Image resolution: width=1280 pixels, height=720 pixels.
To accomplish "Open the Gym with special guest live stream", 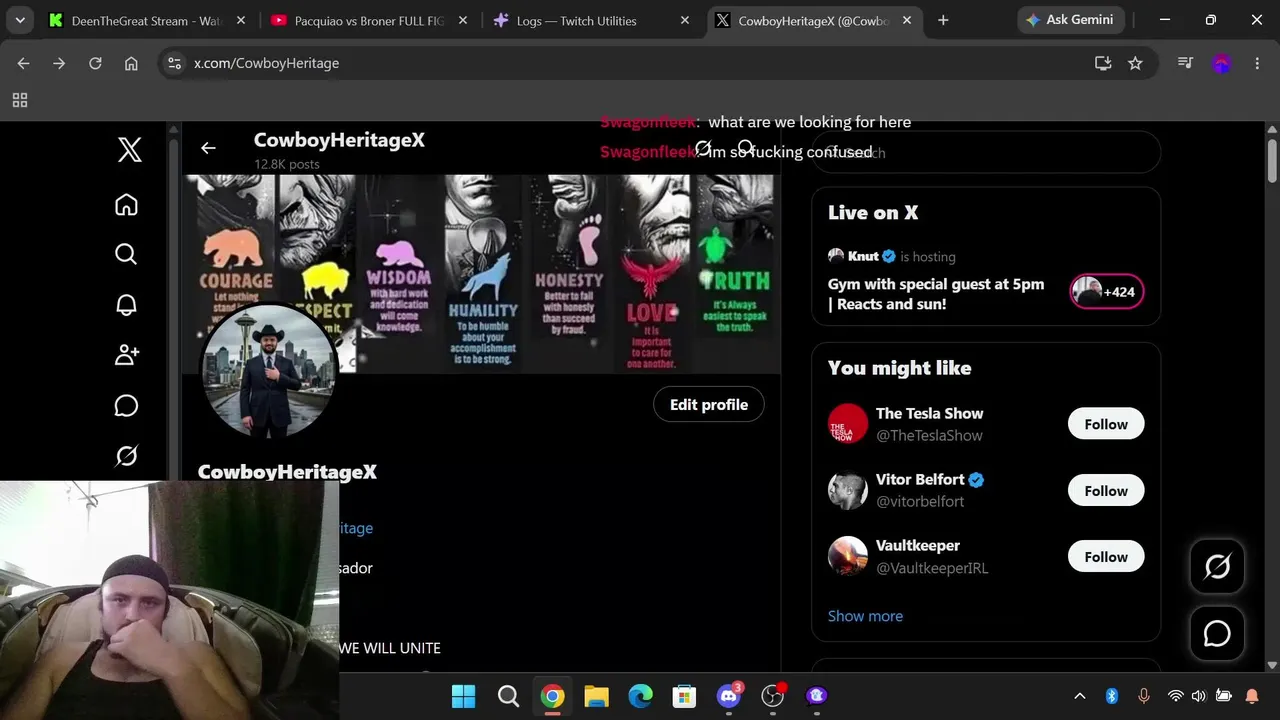I will click(936, 294).
